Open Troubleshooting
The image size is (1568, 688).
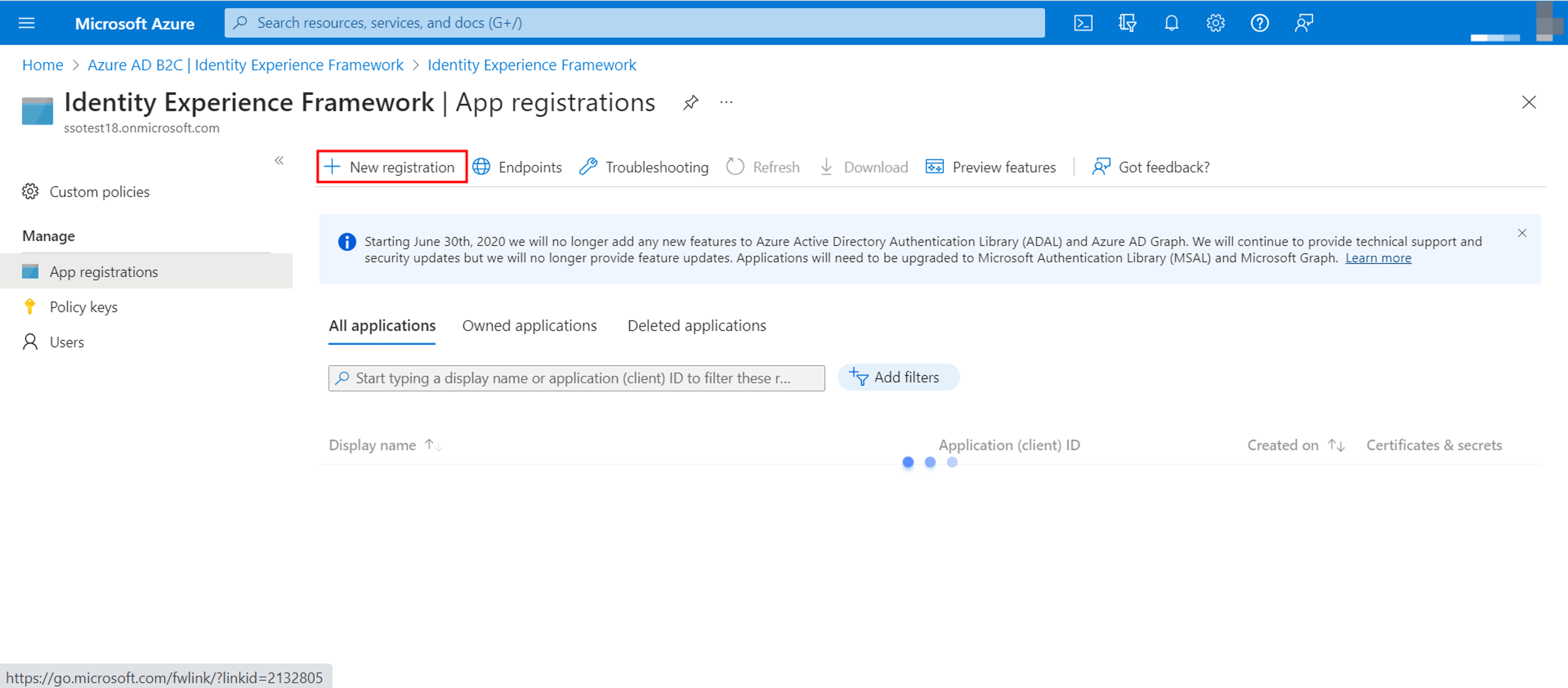coord(644,167)
